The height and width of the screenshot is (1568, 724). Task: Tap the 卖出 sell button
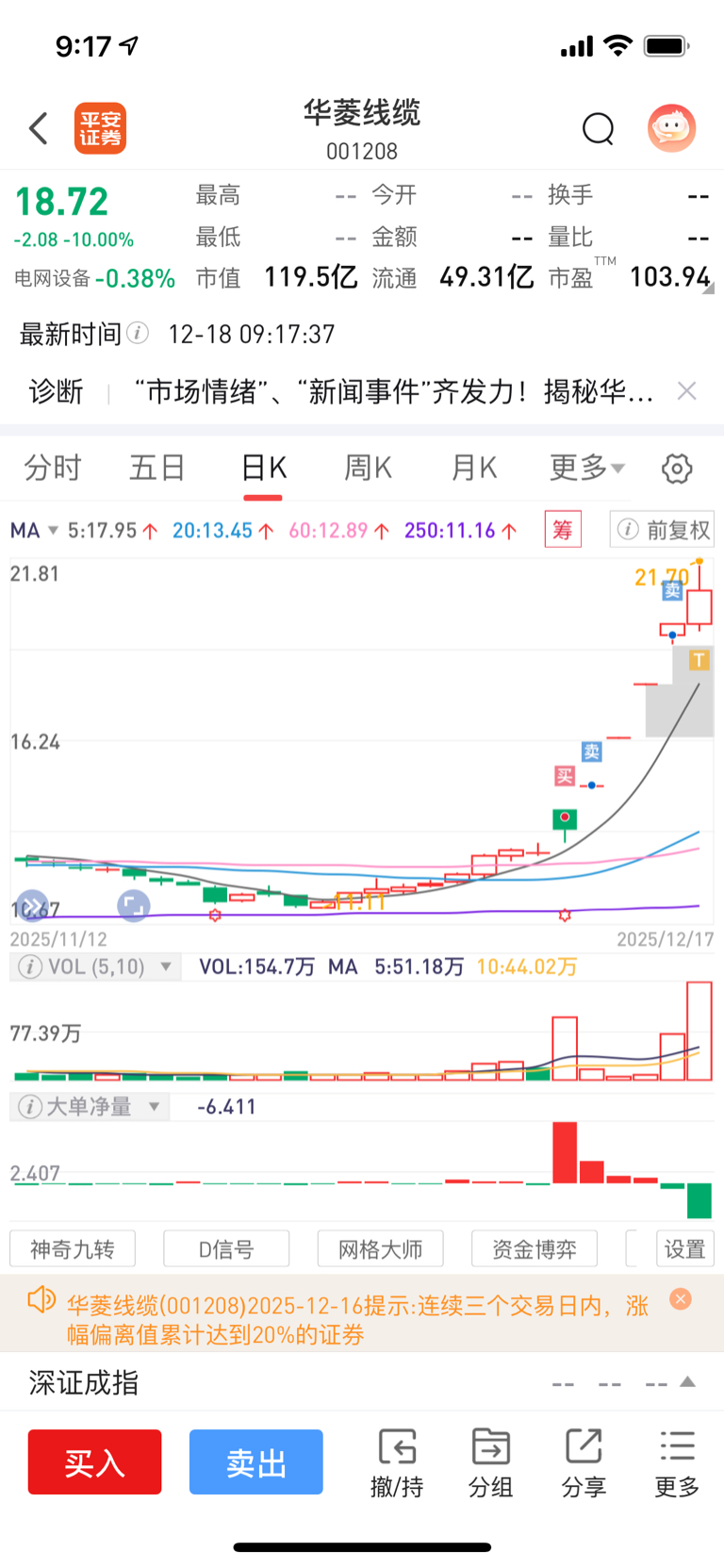(x=256, y=1461)
